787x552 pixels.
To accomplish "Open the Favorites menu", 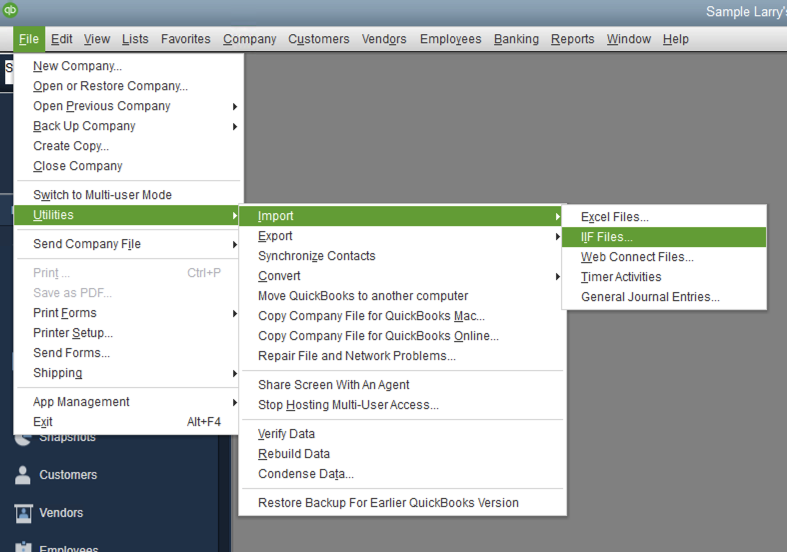I will [186, 39].
